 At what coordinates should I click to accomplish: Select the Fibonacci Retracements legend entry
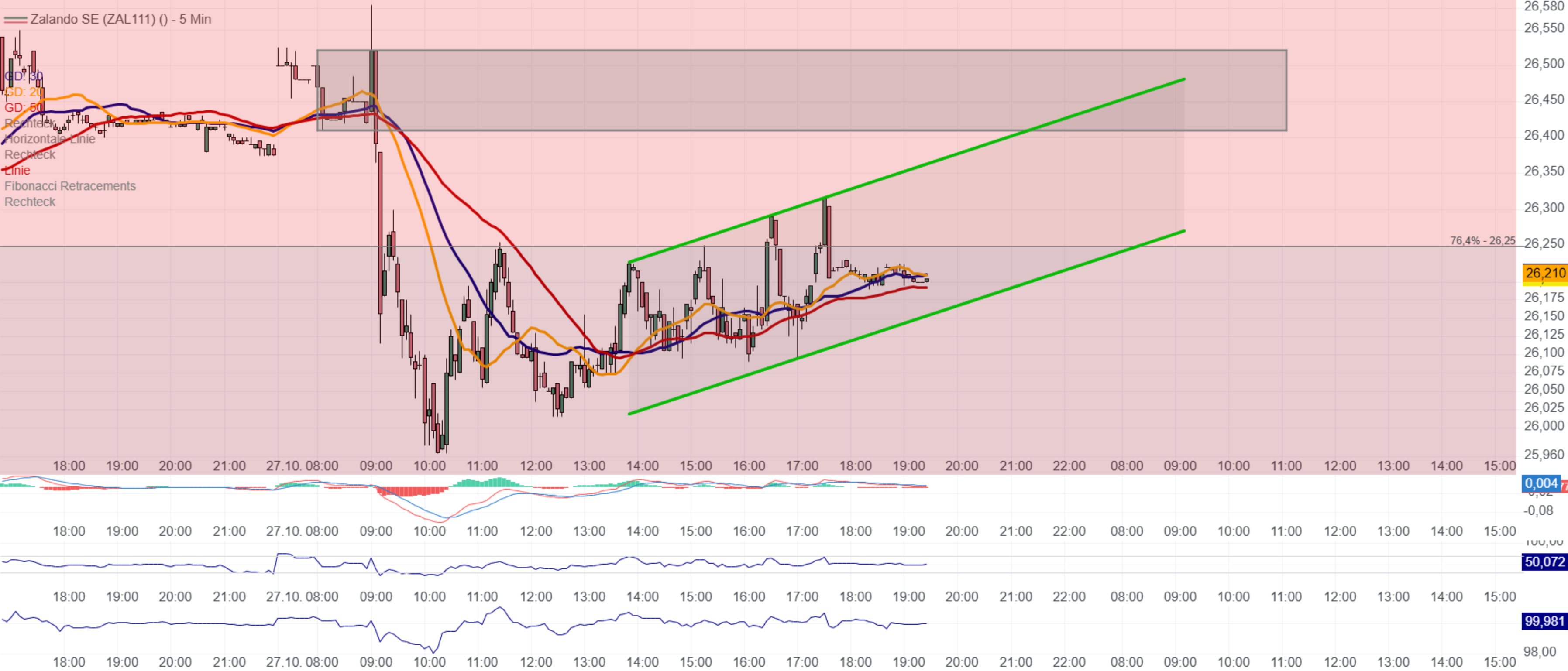[70, 186]
